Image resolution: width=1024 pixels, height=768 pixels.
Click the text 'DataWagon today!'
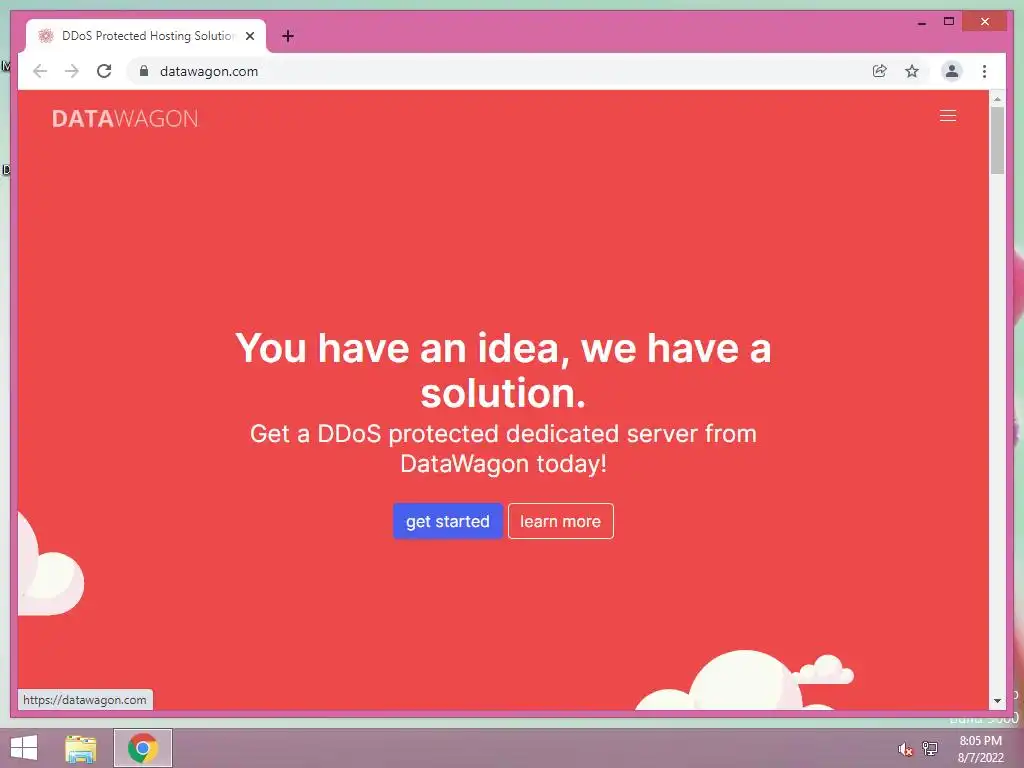504,464
